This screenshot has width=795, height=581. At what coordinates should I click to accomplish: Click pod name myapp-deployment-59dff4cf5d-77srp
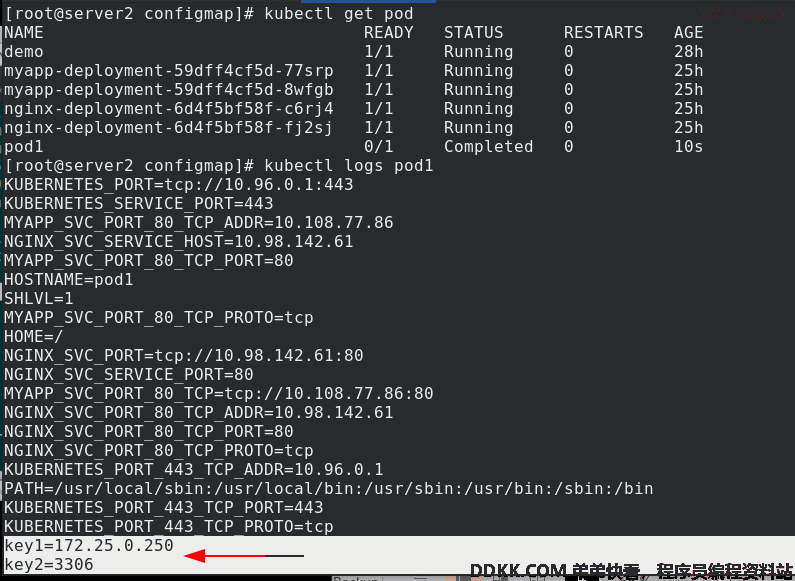pyautogui.click(x=169, y=71)
